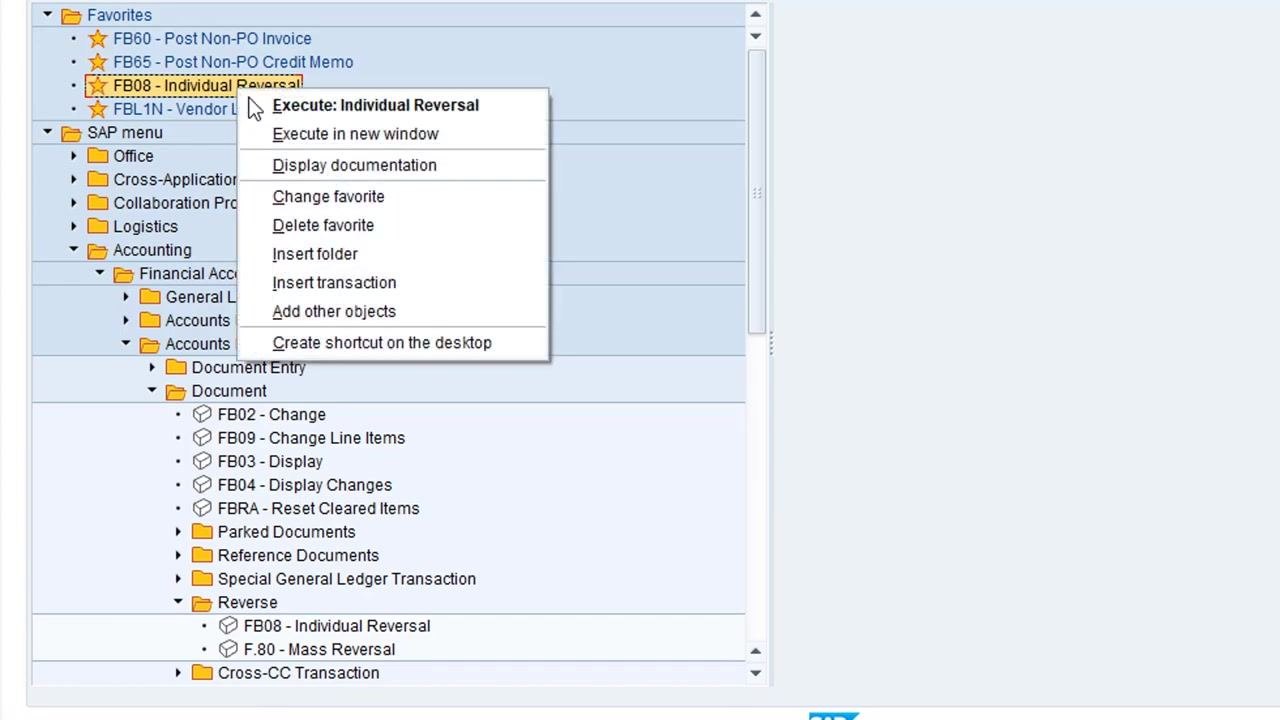Click the Favorites folder icon
This screenshot has width=1280, height=720.
[x=71, y=16]
